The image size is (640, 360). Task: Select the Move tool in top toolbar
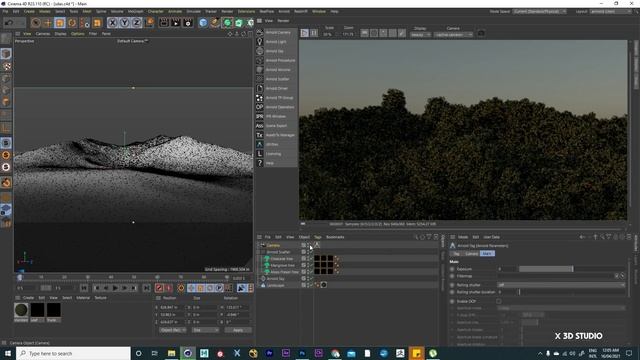pyautogui.click(x=47, y=23)
